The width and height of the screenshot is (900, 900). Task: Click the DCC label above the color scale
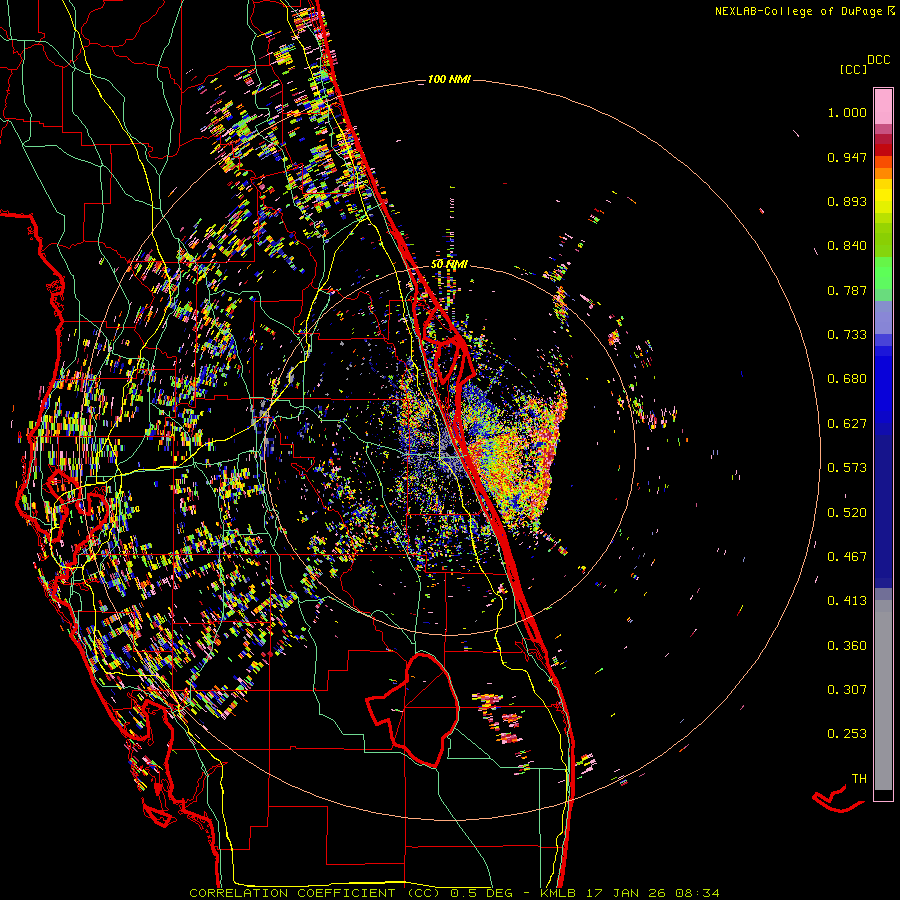click(x=879, y=60)
